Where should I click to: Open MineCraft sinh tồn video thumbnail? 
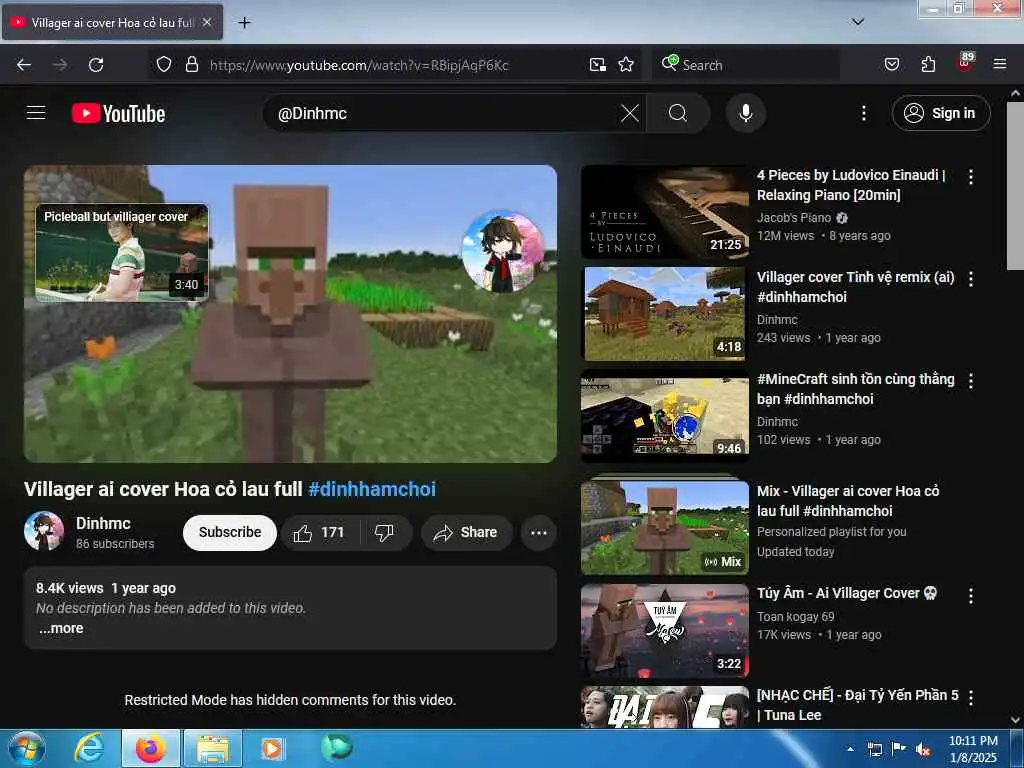665,415
